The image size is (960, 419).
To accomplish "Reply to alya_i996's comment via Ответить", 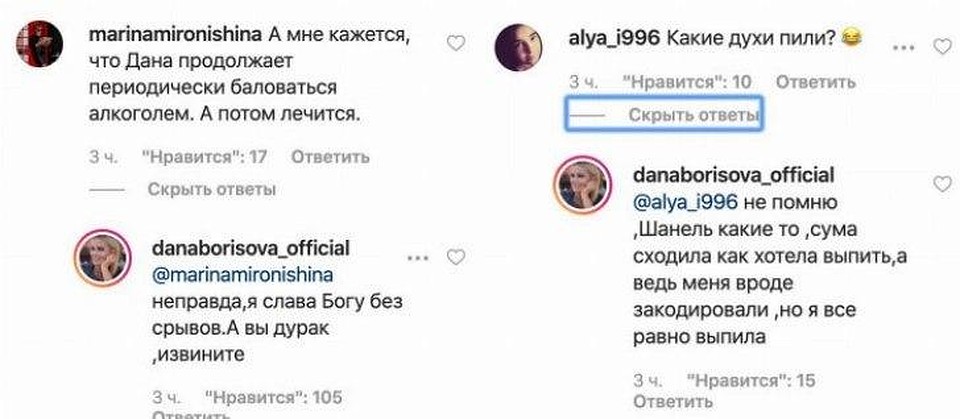I will click(x=815, y=82).
